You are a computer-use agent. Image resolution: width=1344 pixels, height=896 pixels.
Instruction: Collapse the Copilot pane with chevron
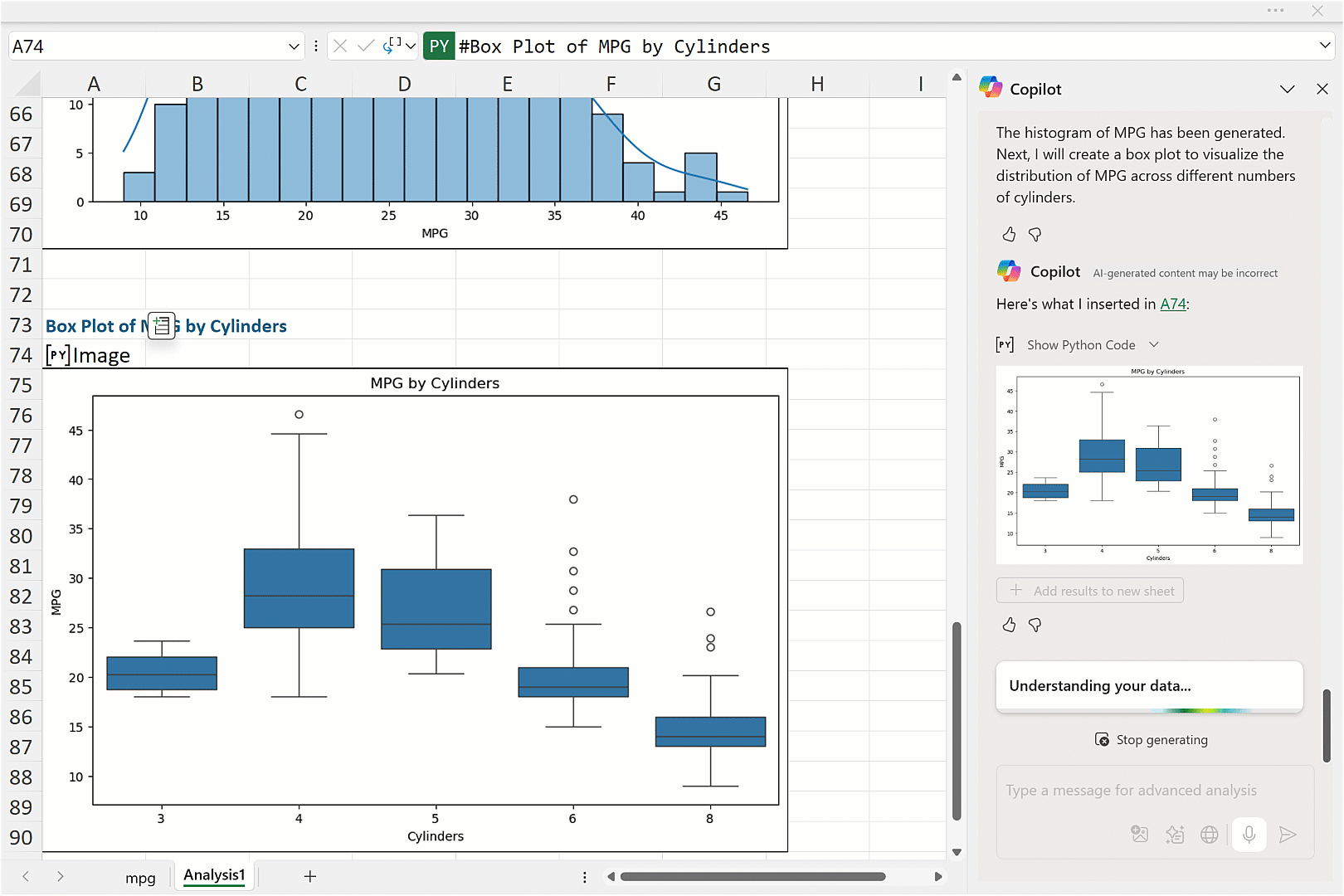pos(1288,89)
